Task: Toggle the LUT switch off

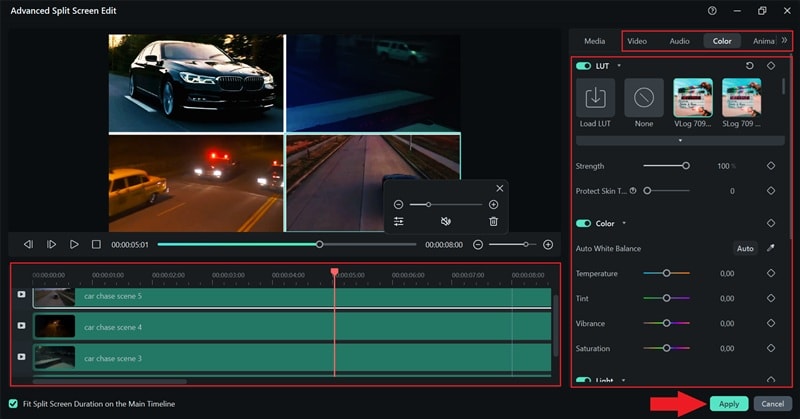Action: coord(583,66)
